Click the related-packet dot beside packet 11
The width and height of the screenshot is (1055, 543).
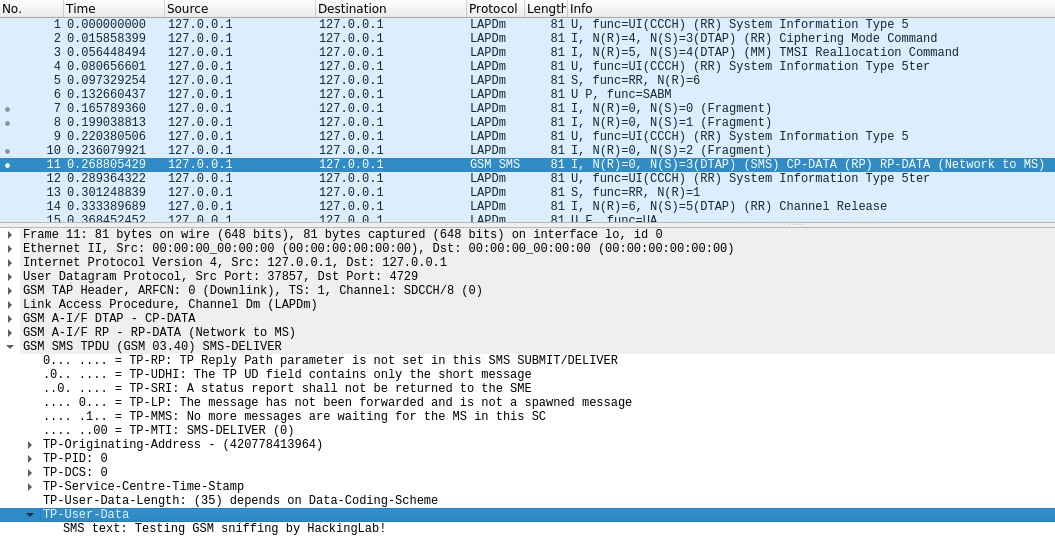click(x=7, y=165)
